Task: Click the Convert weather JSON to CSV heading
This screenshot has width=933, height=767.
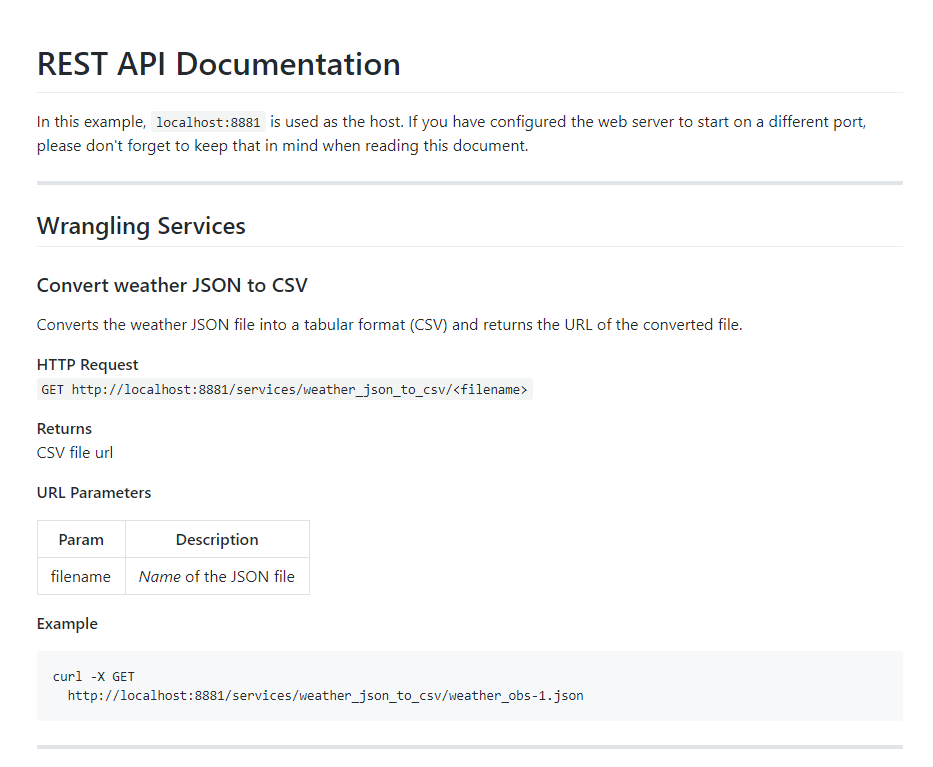Action: 172,285
